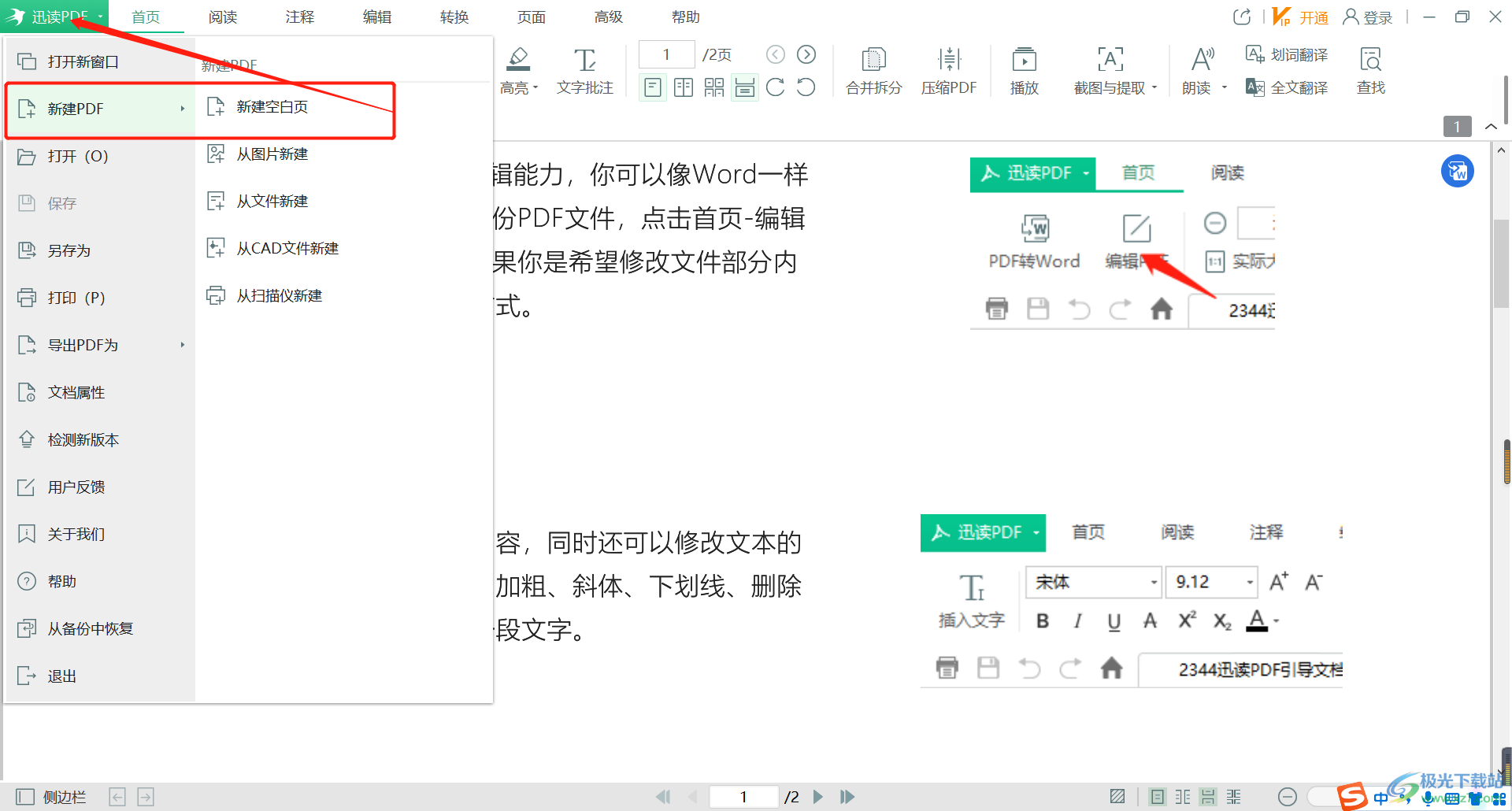This screenshot has height=811, width=1512.
Task: Switch to the 阅读 ribbon tab
Action: coord(223,17)
